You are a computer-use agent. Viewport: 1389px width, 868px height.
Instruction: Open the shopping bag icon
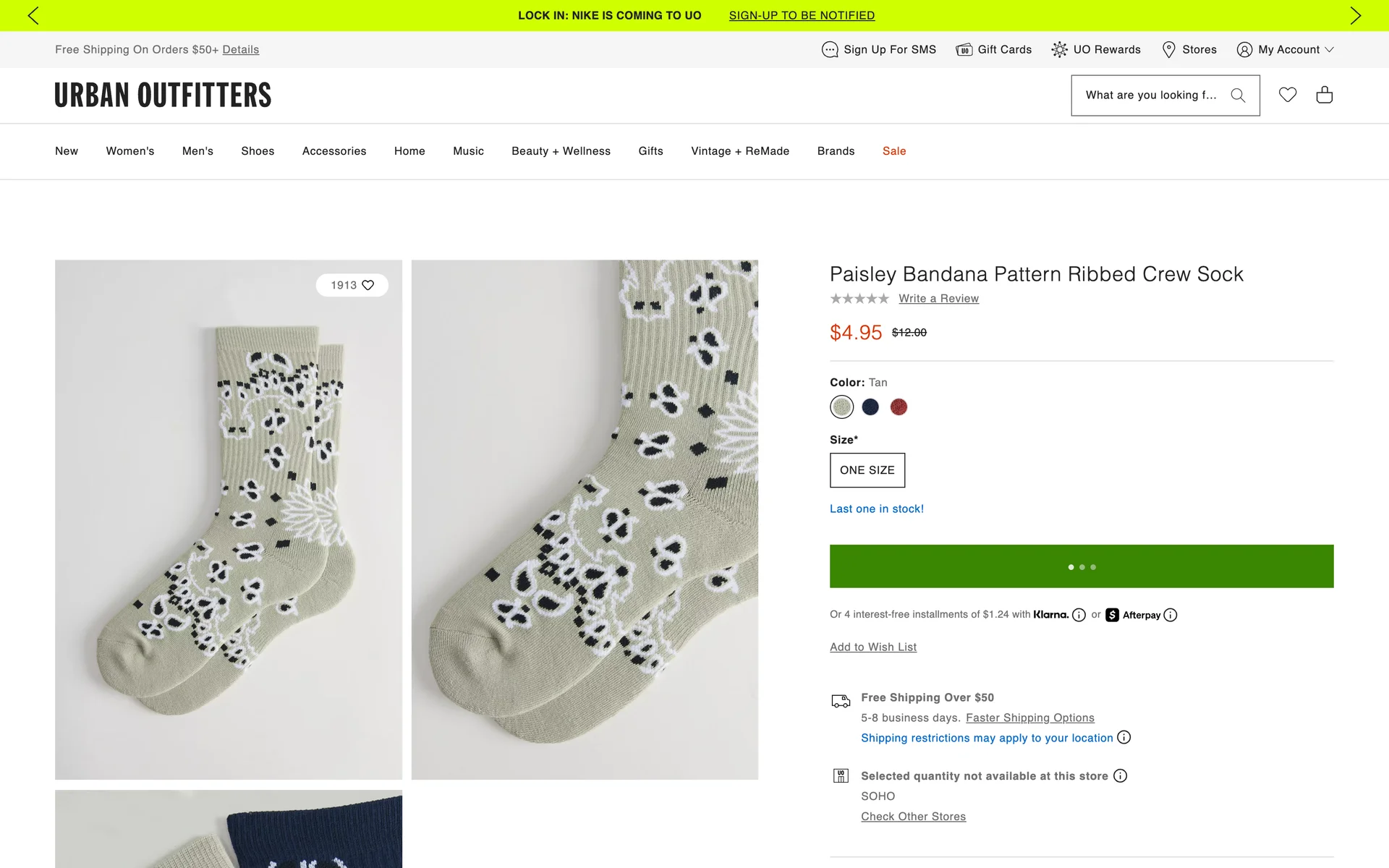click(1325, 95)
